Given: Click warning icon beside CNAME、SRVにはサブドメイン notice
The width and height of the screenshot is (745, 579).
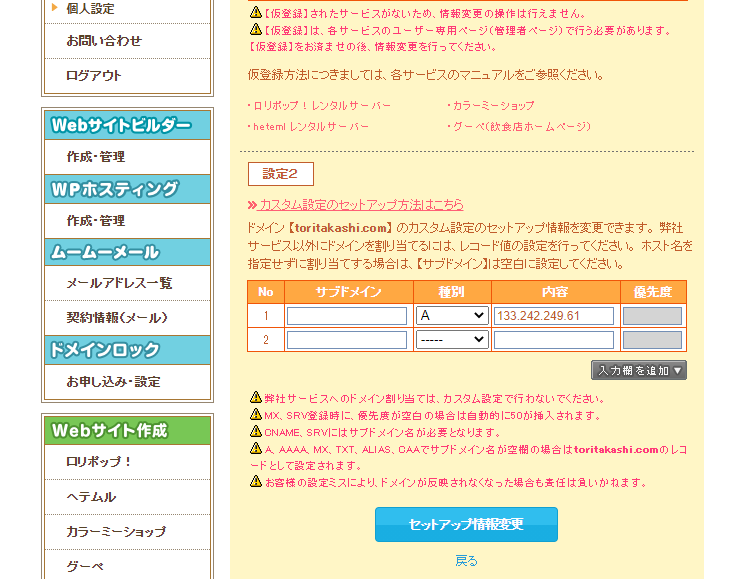Looking at the screenshot, I should click(x=256, y=431).
